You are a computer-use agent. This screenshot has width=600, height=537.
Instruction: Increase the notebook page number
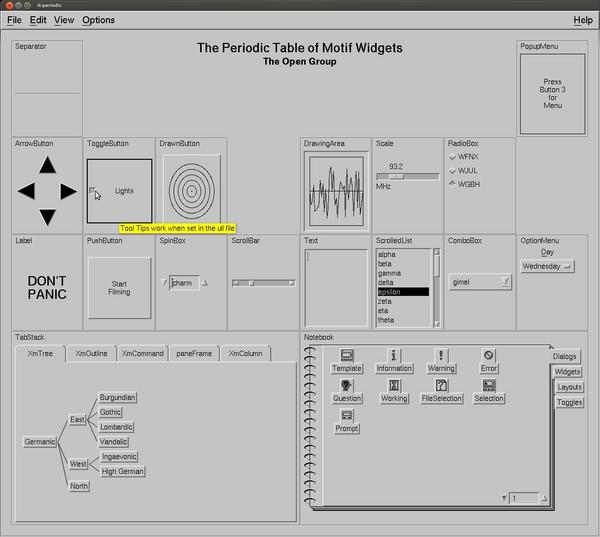click(544, 498)
